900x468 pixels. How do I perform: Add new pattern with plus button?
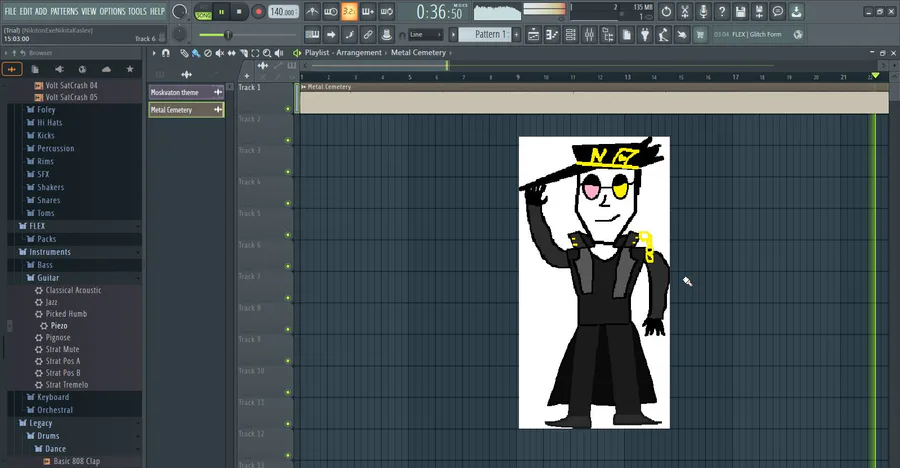pos(517,34)
